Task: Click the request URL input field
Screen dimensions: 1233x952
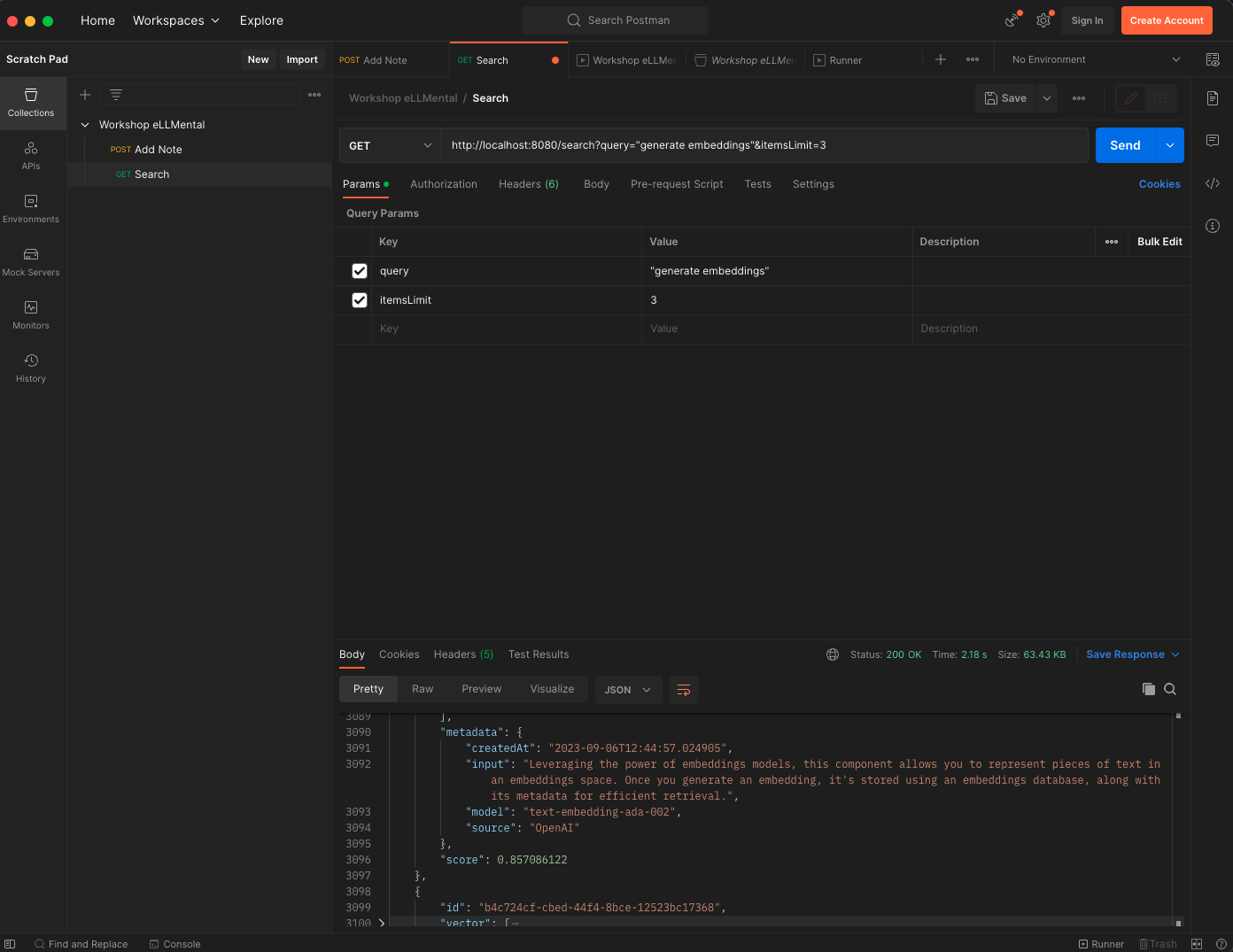Action: 764,145
